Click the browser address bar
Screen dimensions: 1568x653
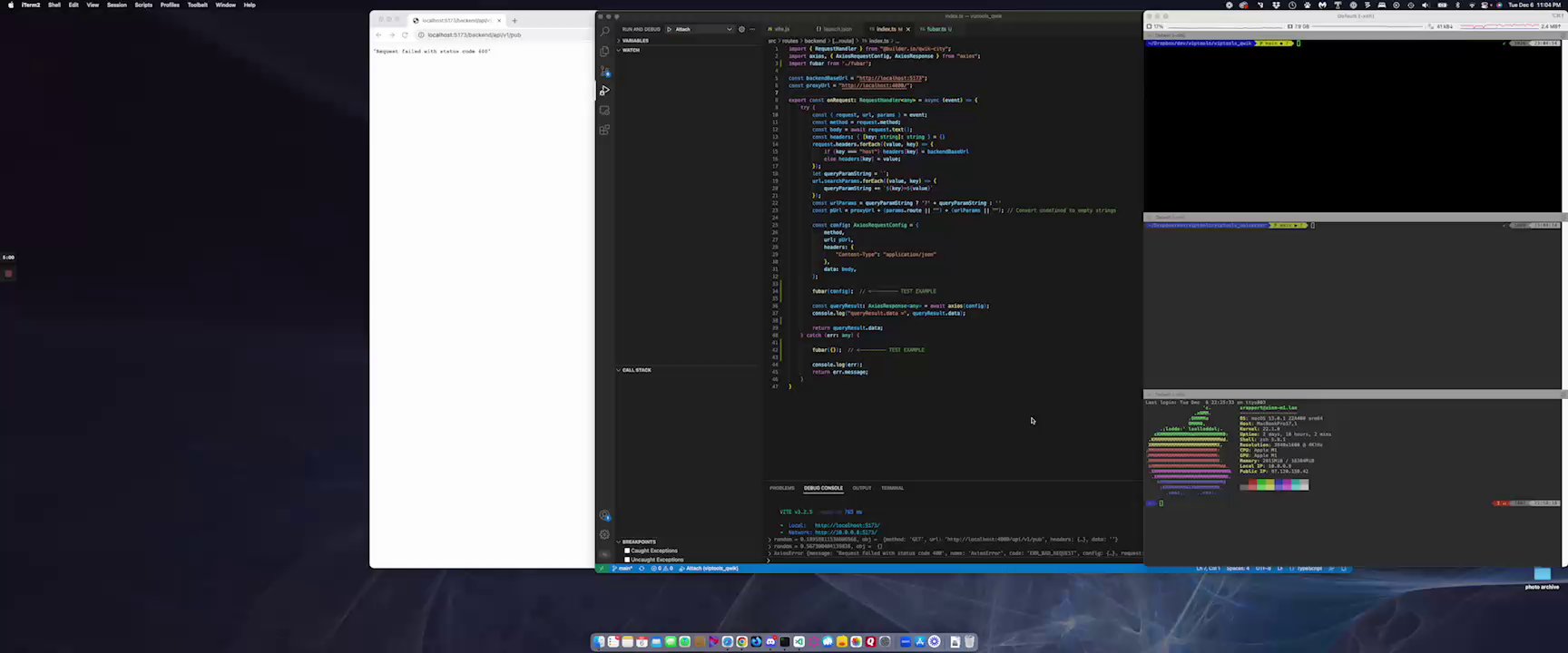[504, 34]
